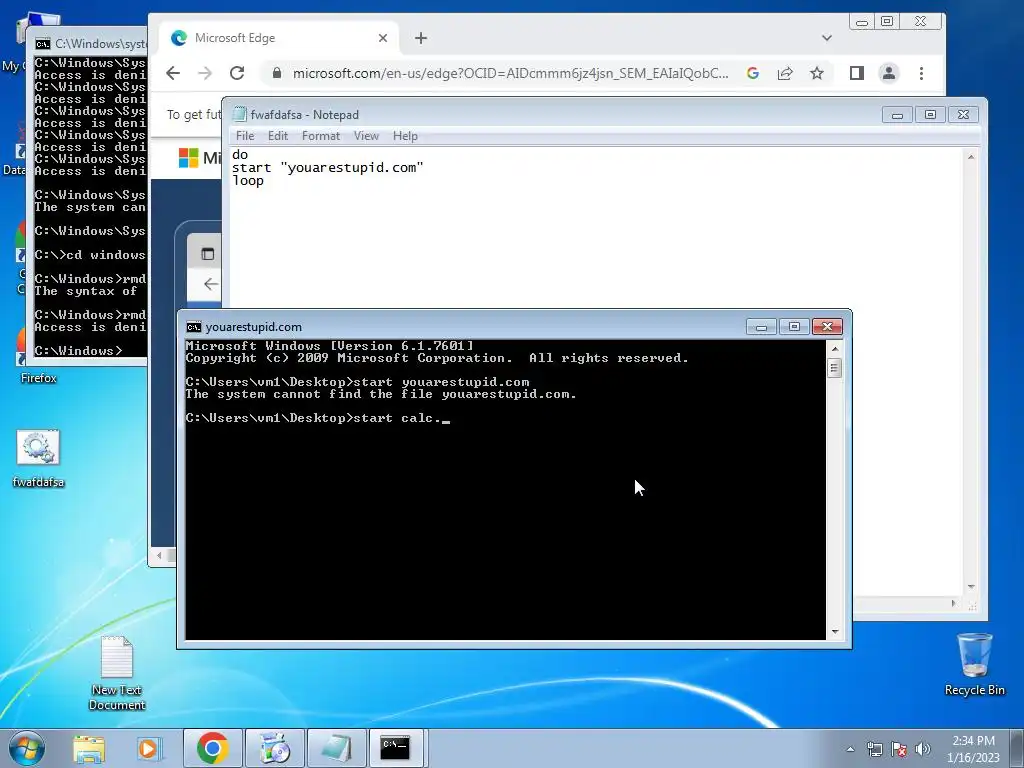Open the Action Center flag icon
The width and height of the screenshot is (1024, 768).
pos(899,749)
